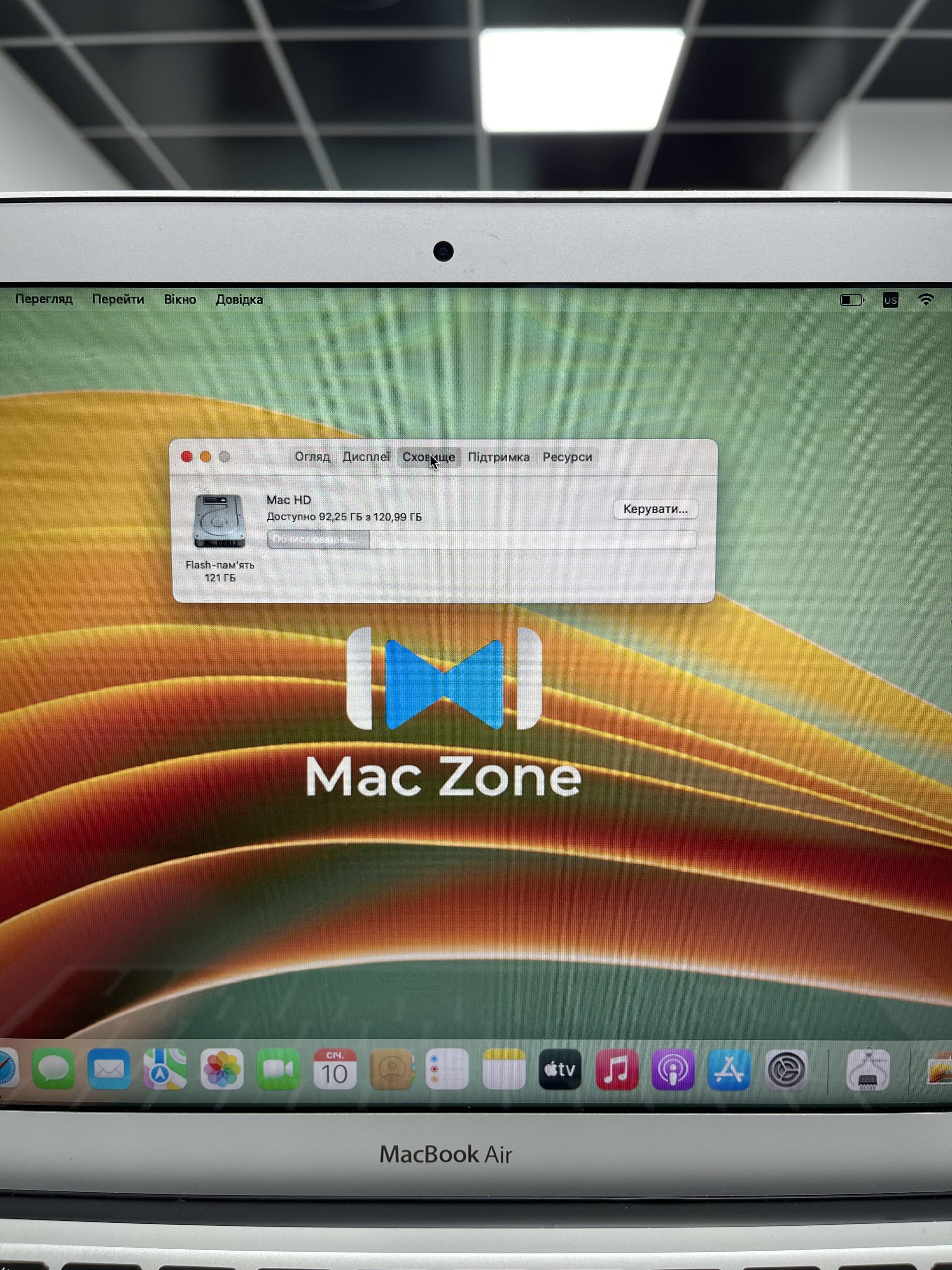Open the Вікно menu
The image size is (952, 1270).
(180, 299)
